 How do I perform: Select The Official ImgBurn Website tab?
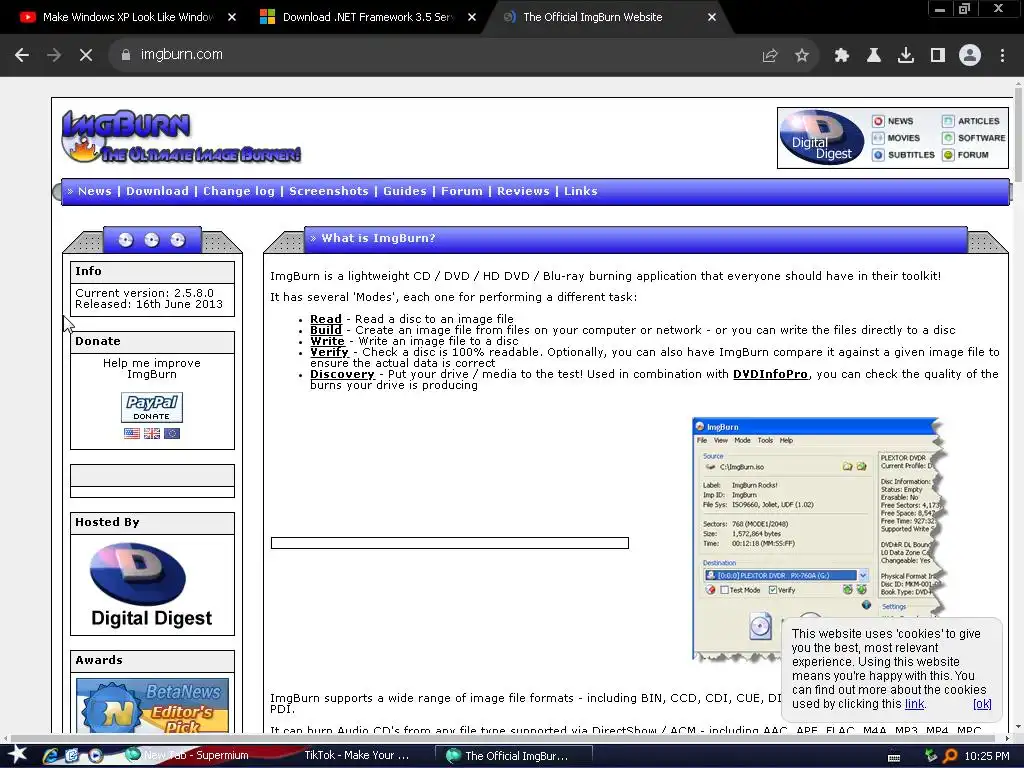pos(592,17)
